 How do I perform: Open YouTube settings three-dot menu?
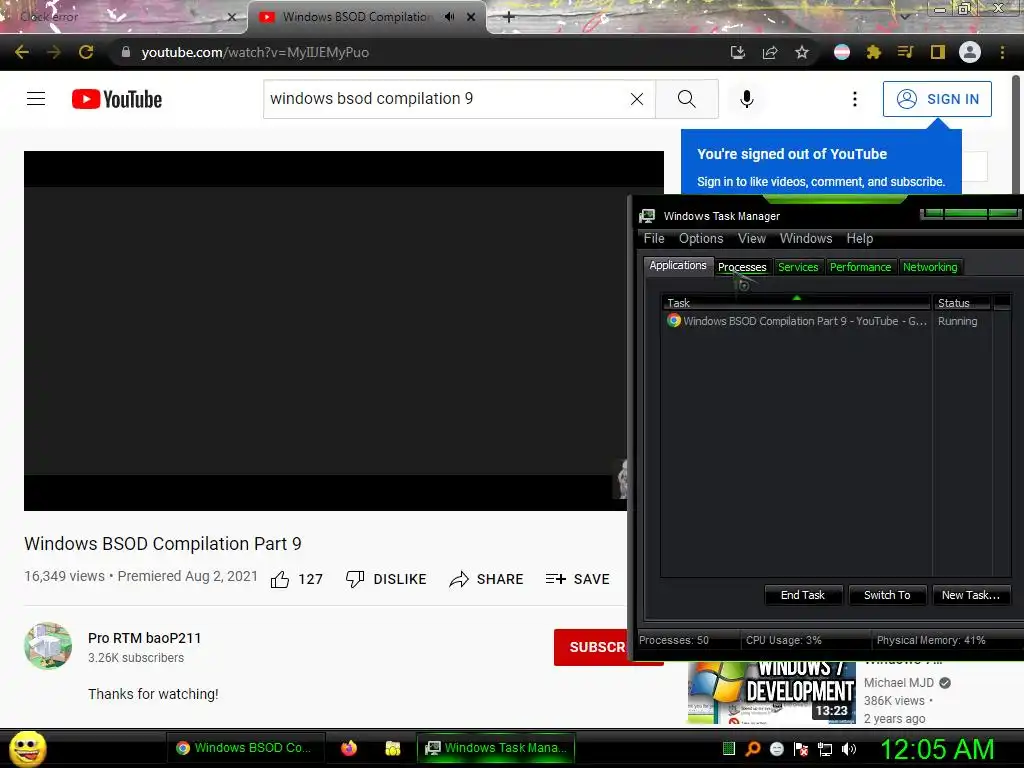coord(854,99)
